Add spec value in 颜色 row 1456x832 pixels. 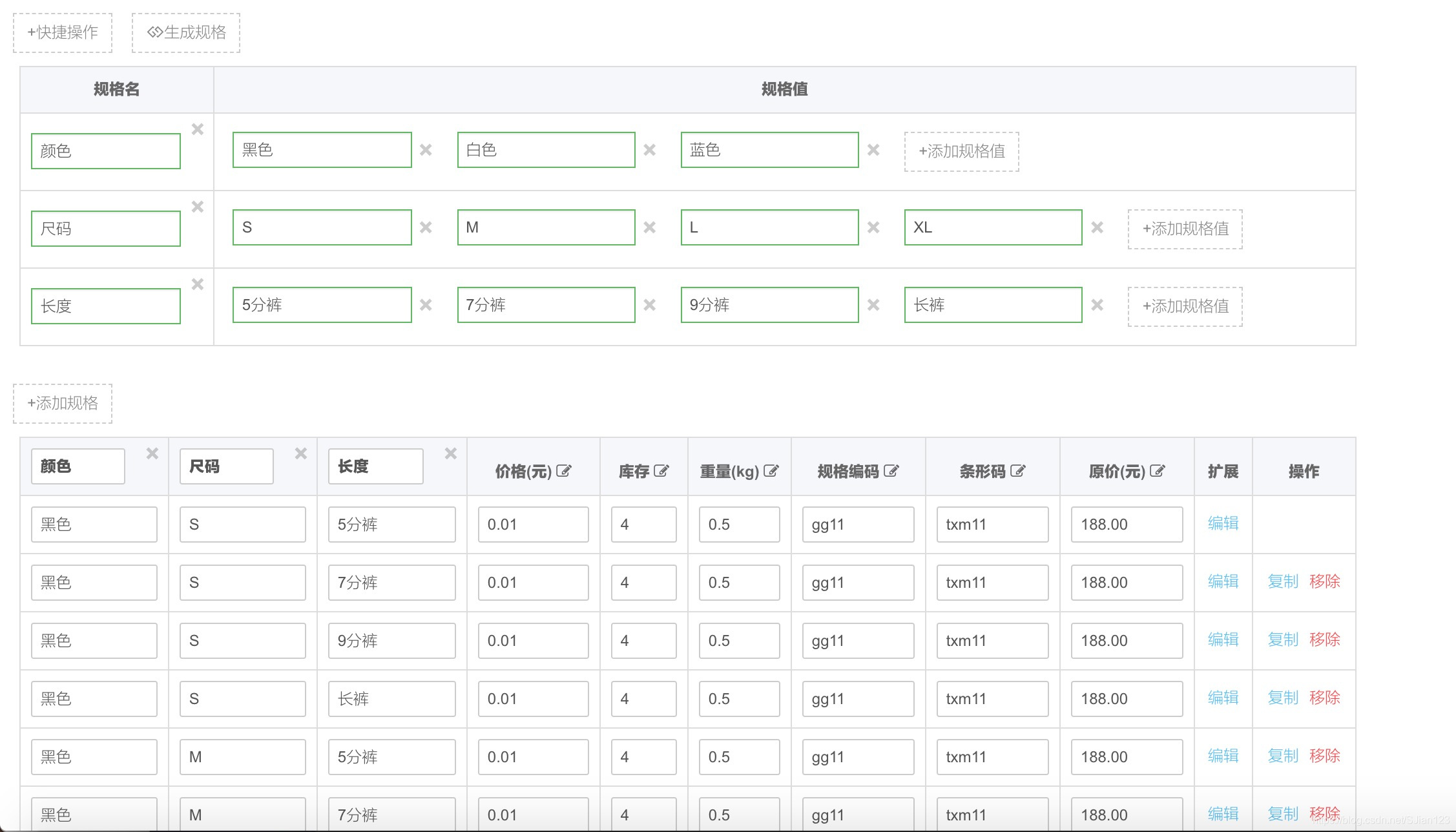961,151
